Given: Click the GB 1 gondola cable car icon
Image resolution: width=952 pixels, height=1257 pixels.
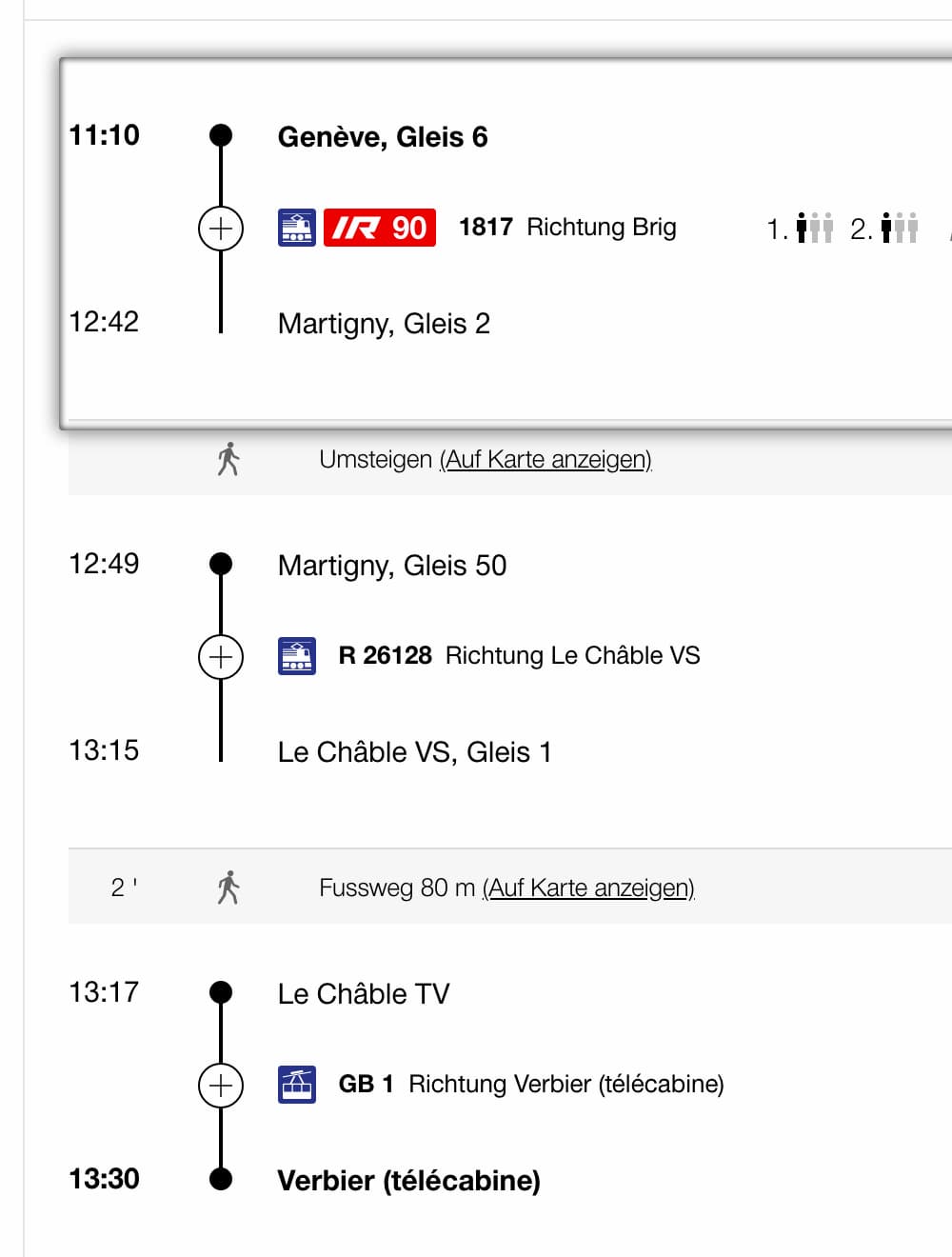Looking at the screenshot, I should [x=297, y=1085].
